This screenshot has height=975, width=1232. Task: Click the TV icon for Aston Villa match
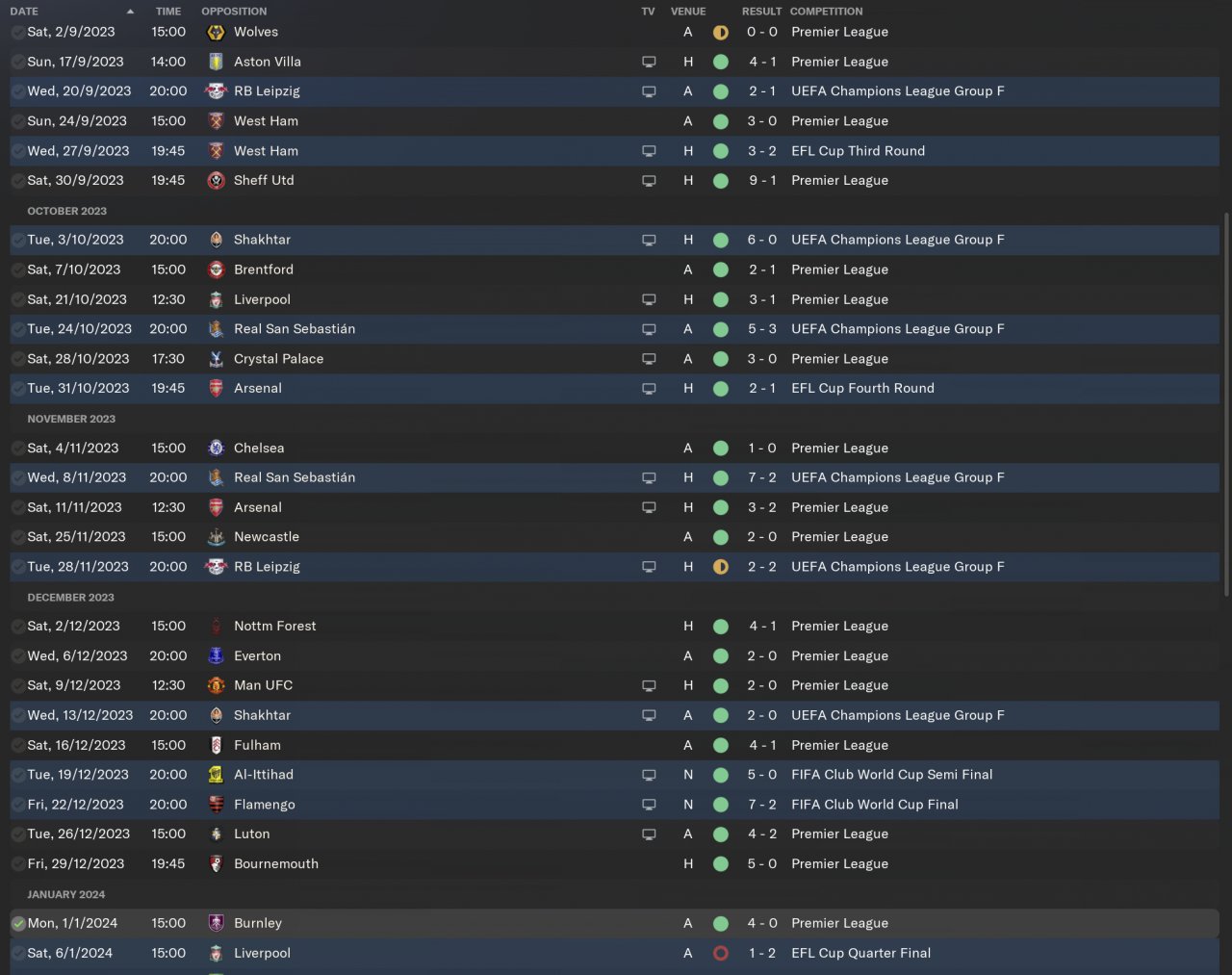click(649, 62)
